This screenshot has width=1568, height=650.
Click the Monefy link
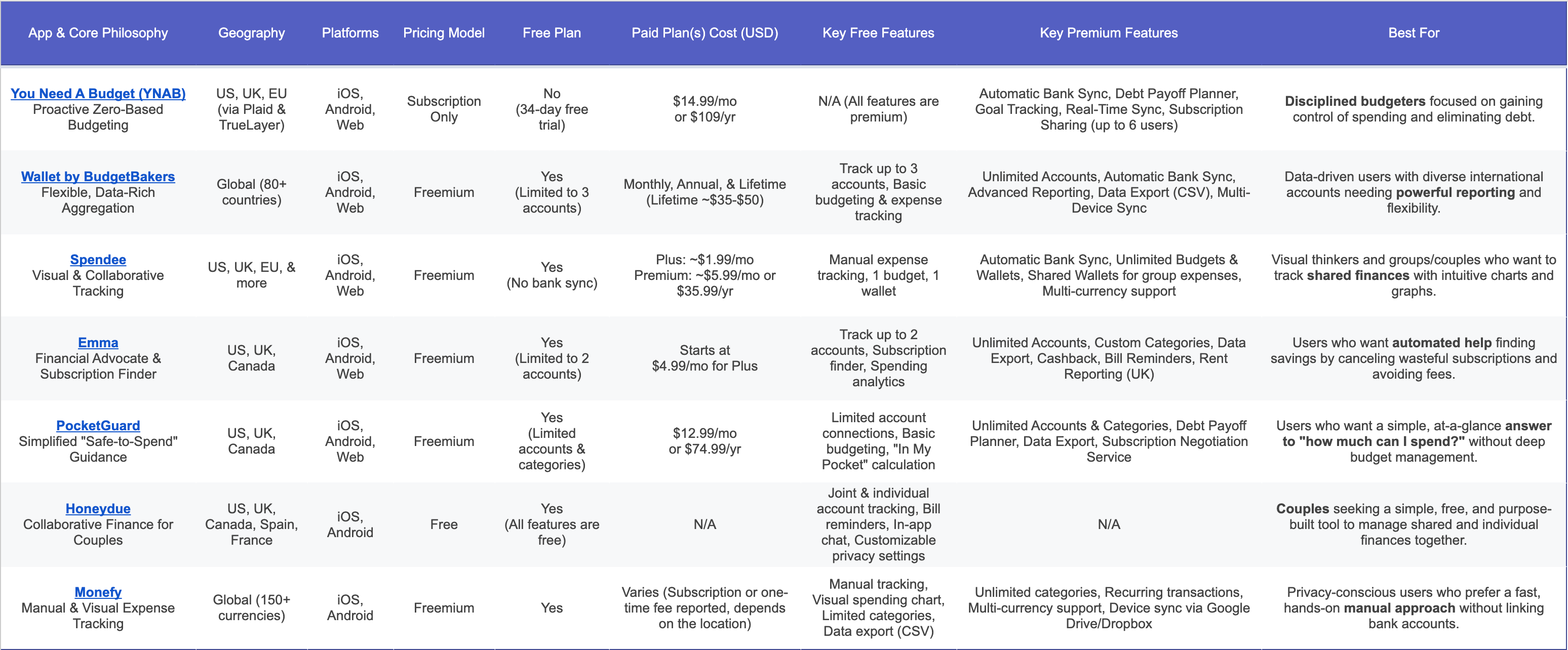click(98, 592)
